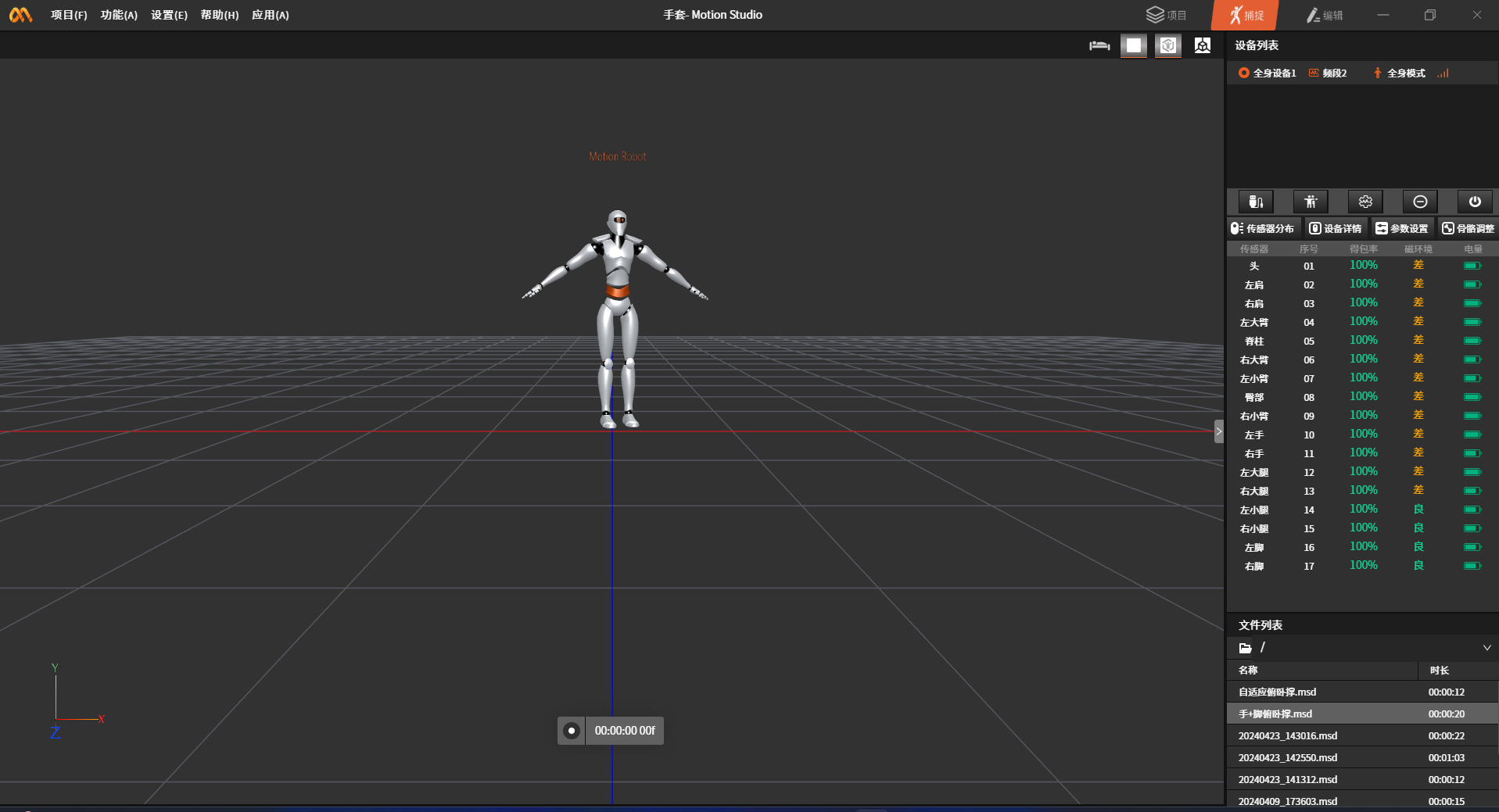Toggle the white square viewport button

coord(1134,45)
